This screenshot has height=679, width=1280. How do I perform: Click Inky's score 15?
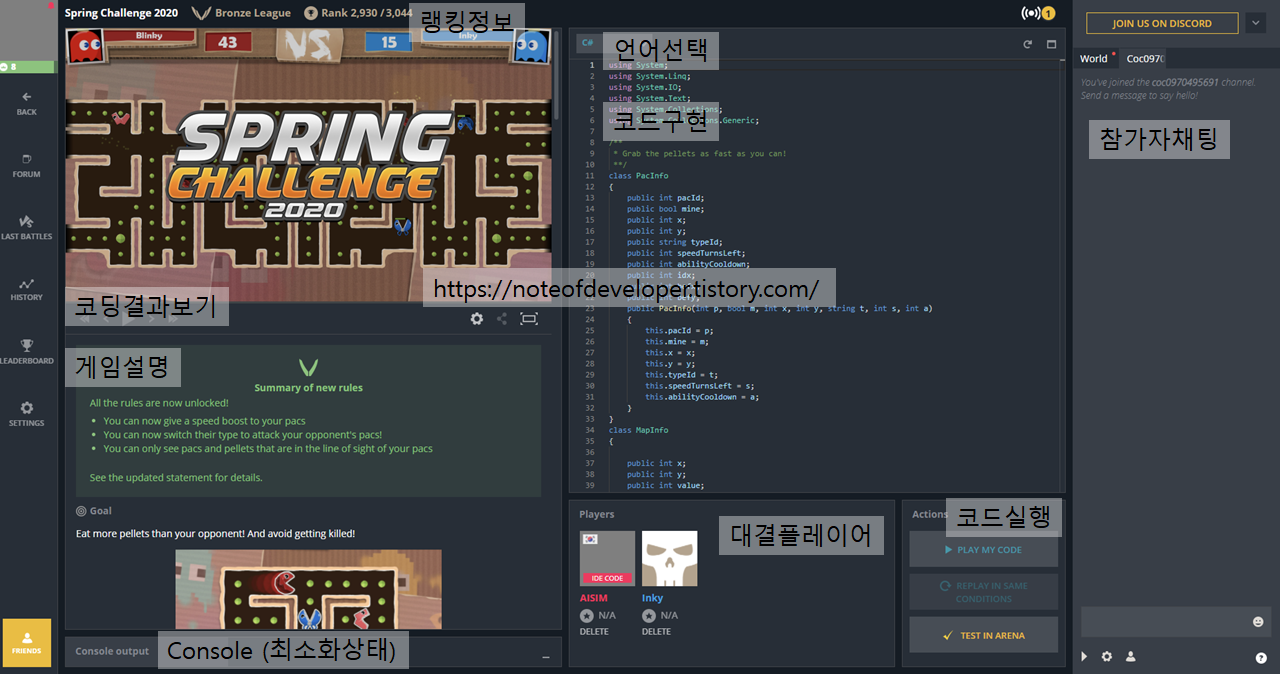[389, 42]
